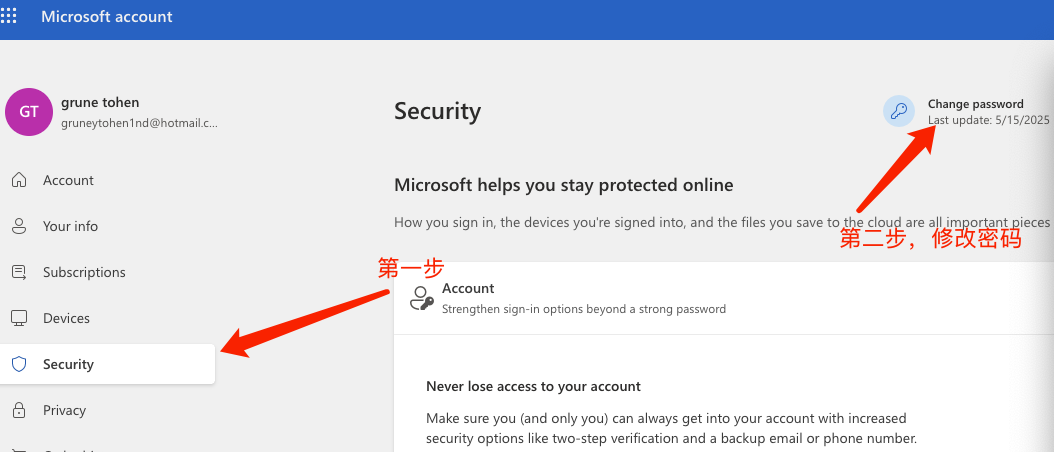Open the Privacy sidebar item
The width and height of the screenshot is (1054, 452).
coord(64,410)
